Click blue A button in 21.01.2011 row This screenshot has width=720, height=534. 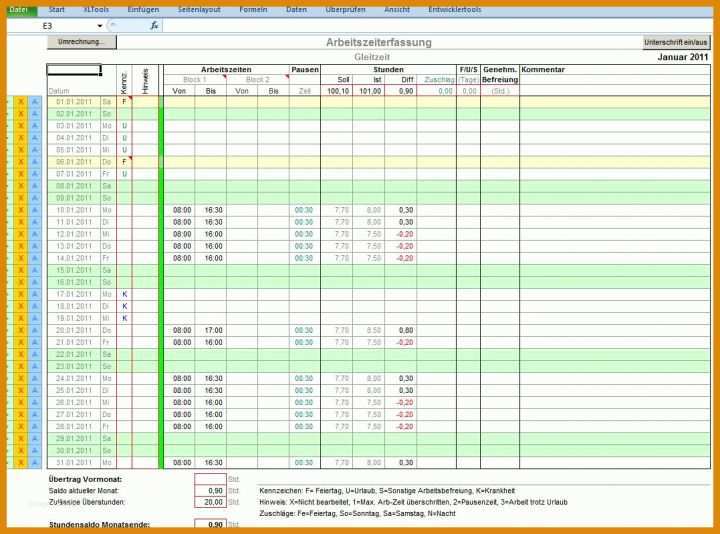click(35, 342)
